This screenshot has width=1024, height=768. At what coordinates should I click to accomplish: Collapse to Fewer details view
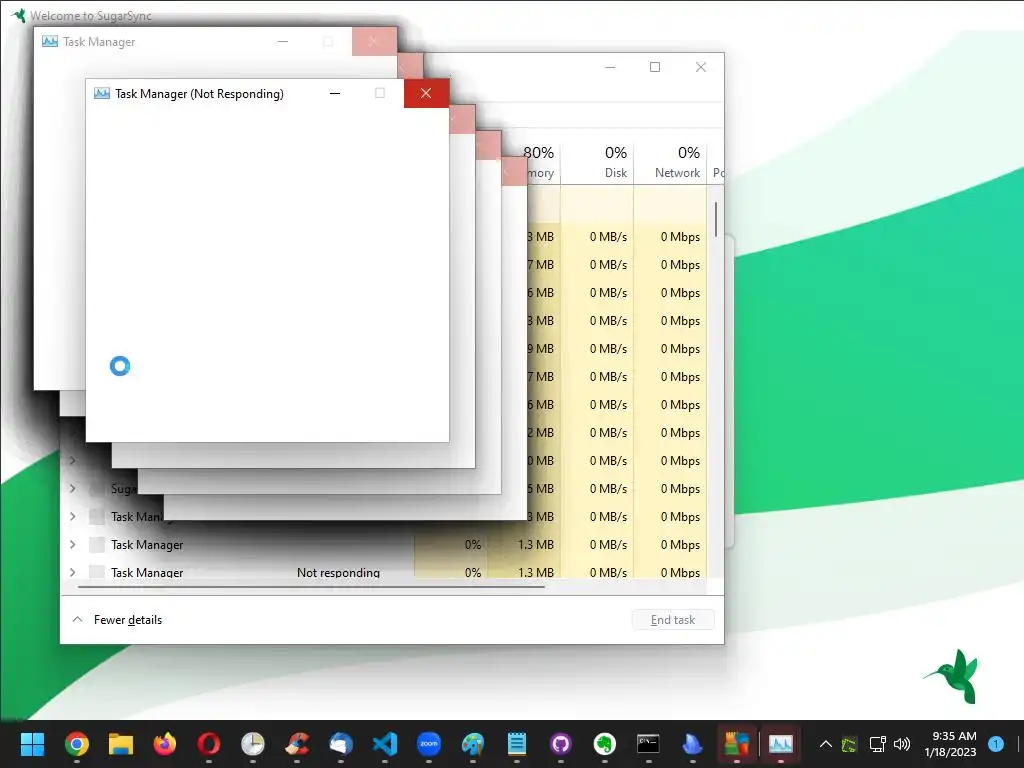[x=118, y=620]
